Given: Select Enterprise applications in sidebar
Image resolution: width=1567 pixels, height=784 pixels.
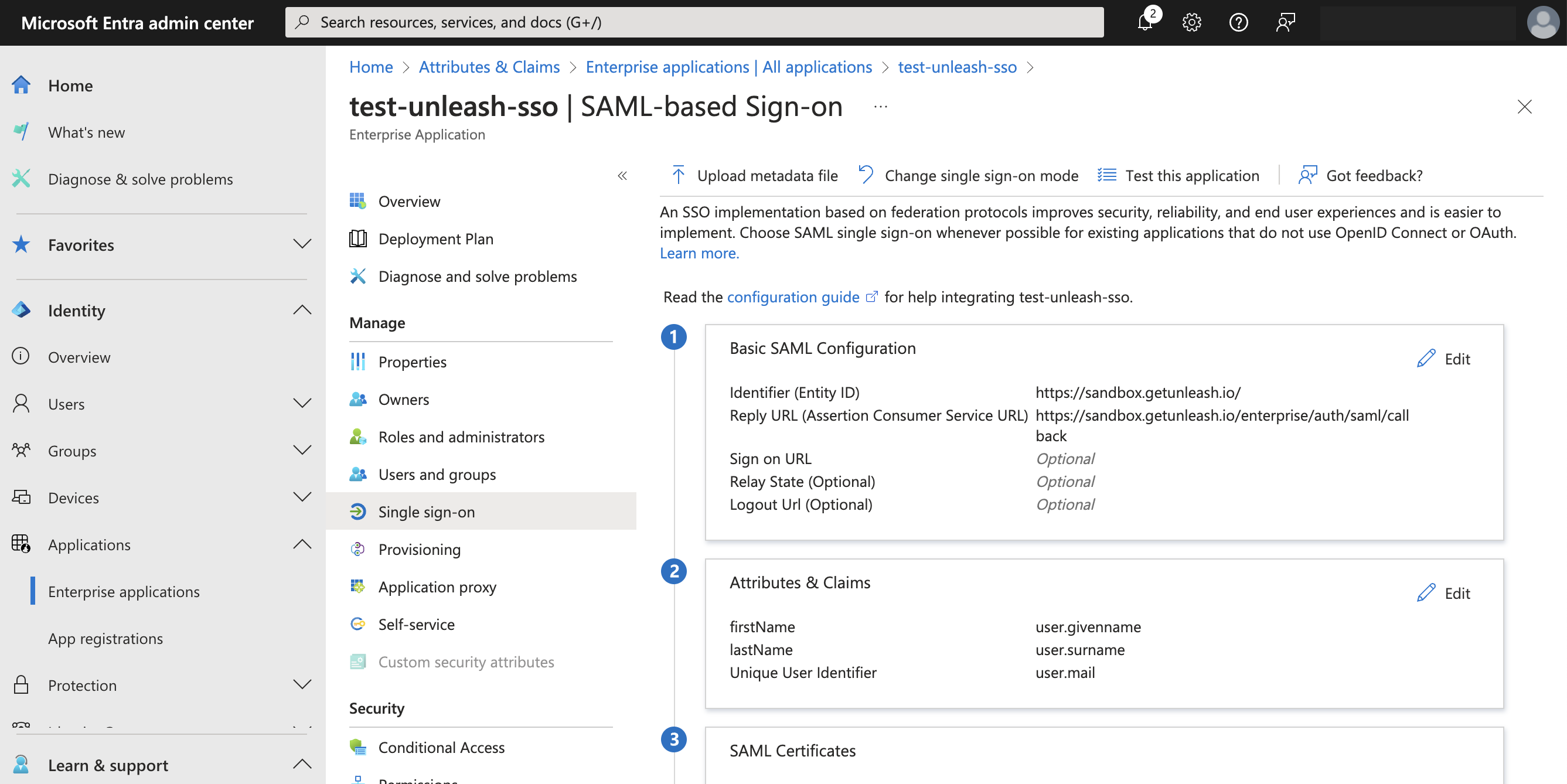Looking at the screenshot, I should coord(124,591).
